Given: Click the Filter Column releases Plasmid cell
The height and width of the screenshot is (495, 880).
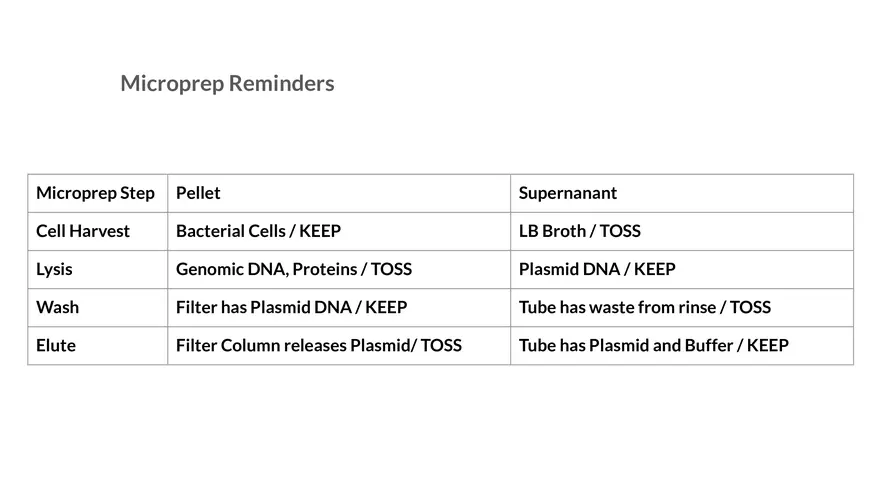Looking at the screenshot, I should coord(318,345).
